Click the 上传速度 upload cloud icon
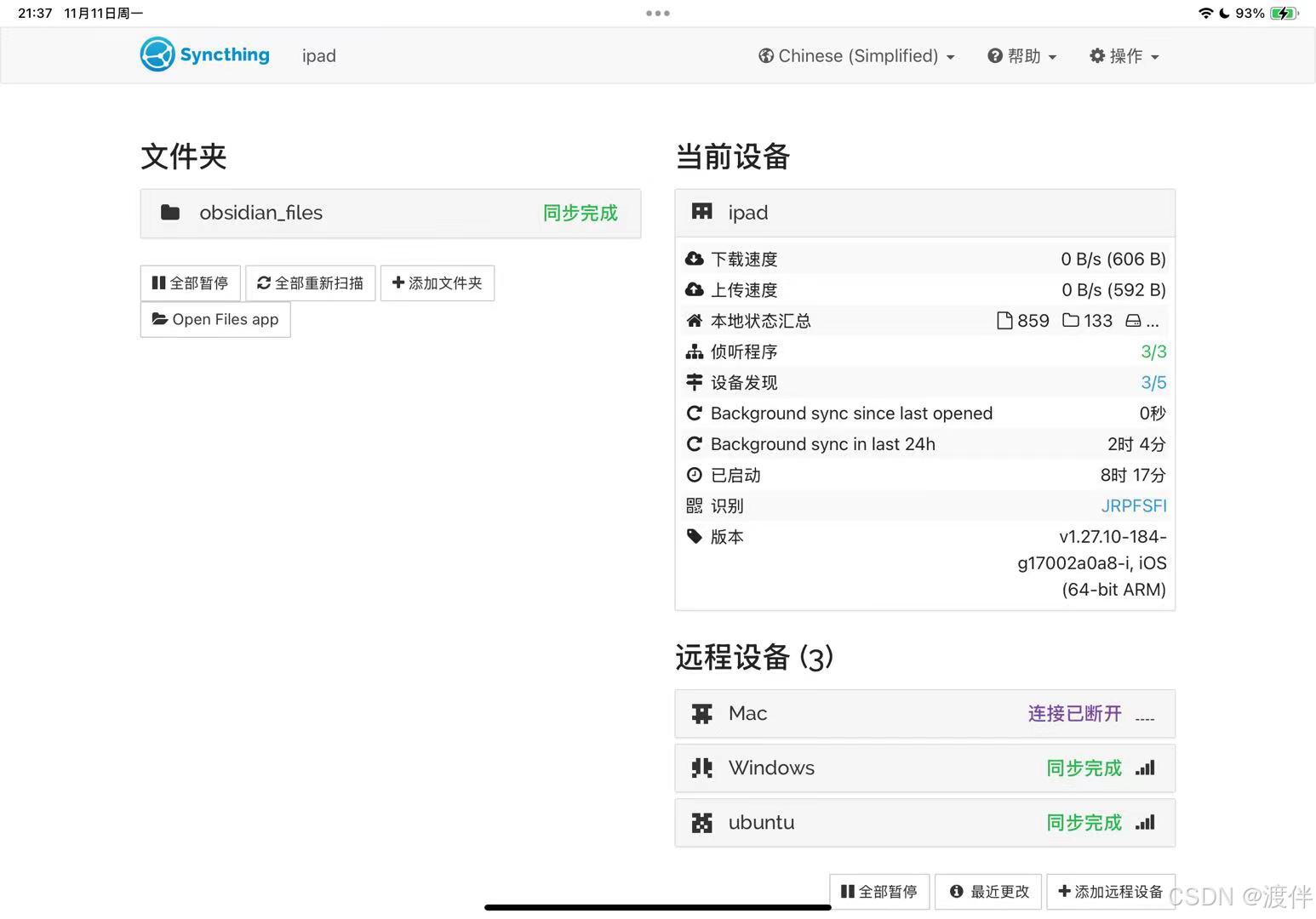The width and height of the screenshot is (1316, 919). pos(695,289)
